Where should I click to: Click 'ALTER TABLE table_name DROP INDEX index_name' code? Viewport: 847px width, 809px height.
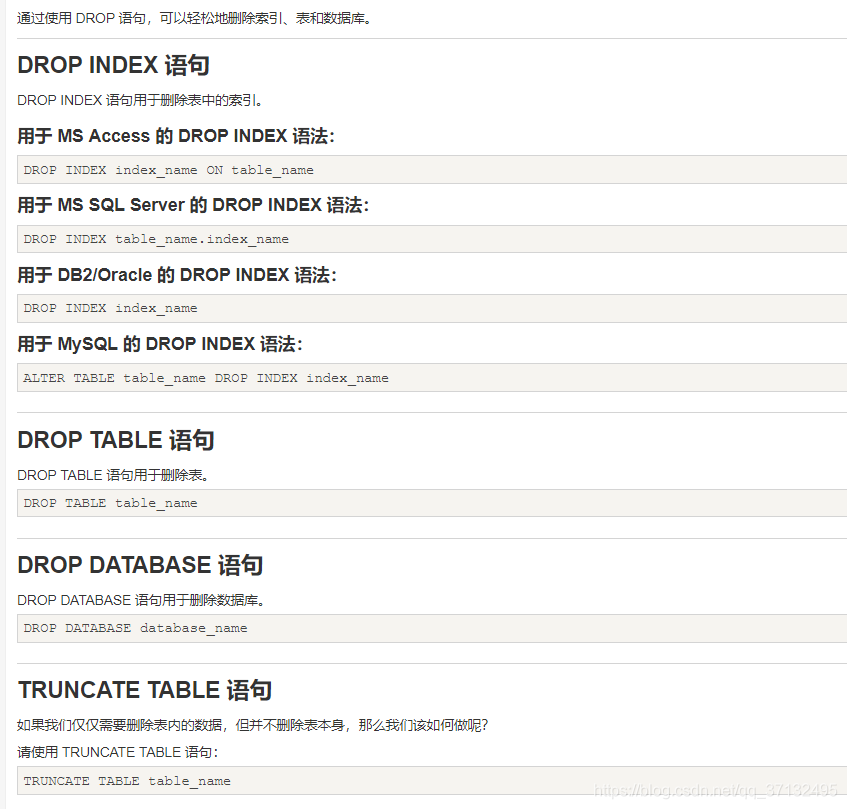coord(206,378)
